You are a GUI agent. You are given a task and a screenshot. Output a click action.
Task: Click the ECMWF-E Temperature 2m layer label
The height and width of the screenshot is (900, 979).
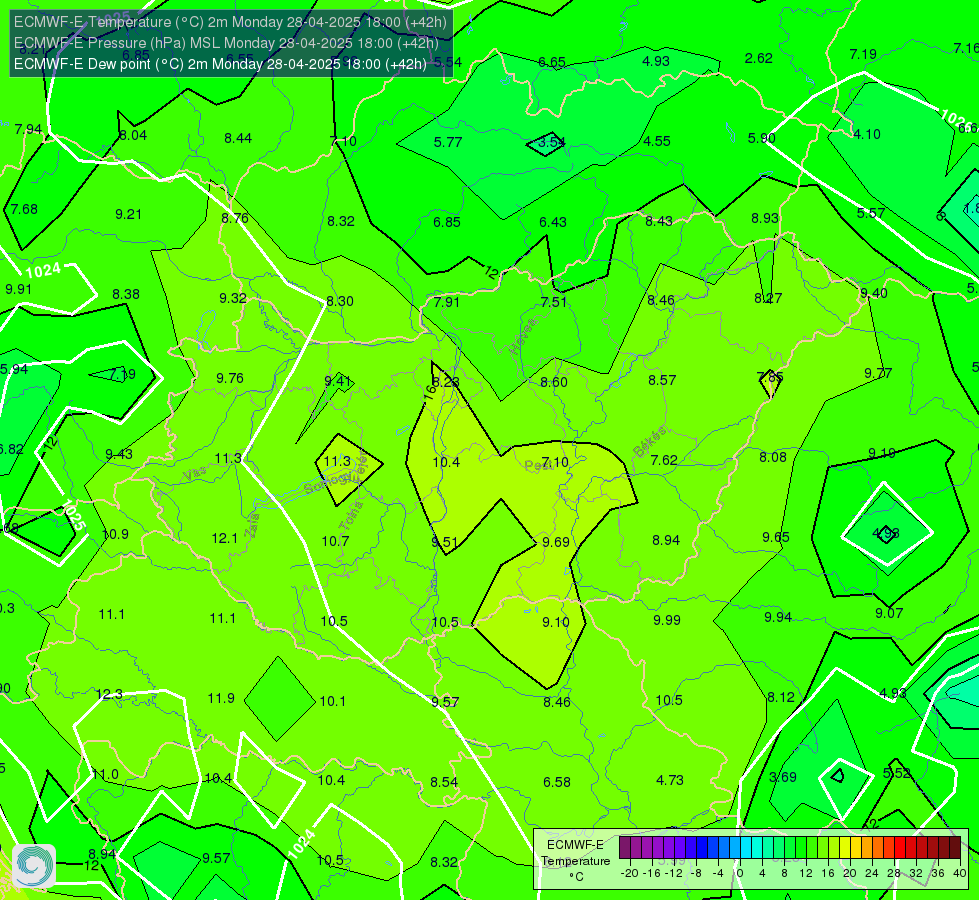230,22
